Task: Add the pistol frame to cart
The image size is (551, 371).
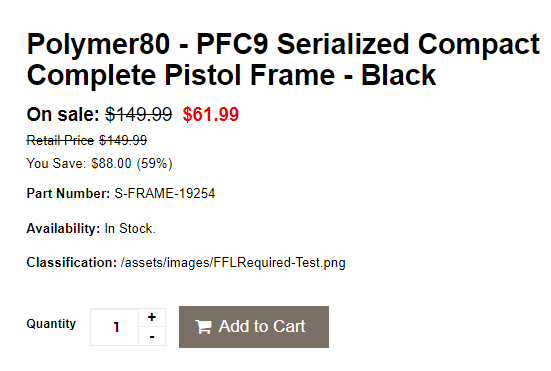Action: [254, 327]
